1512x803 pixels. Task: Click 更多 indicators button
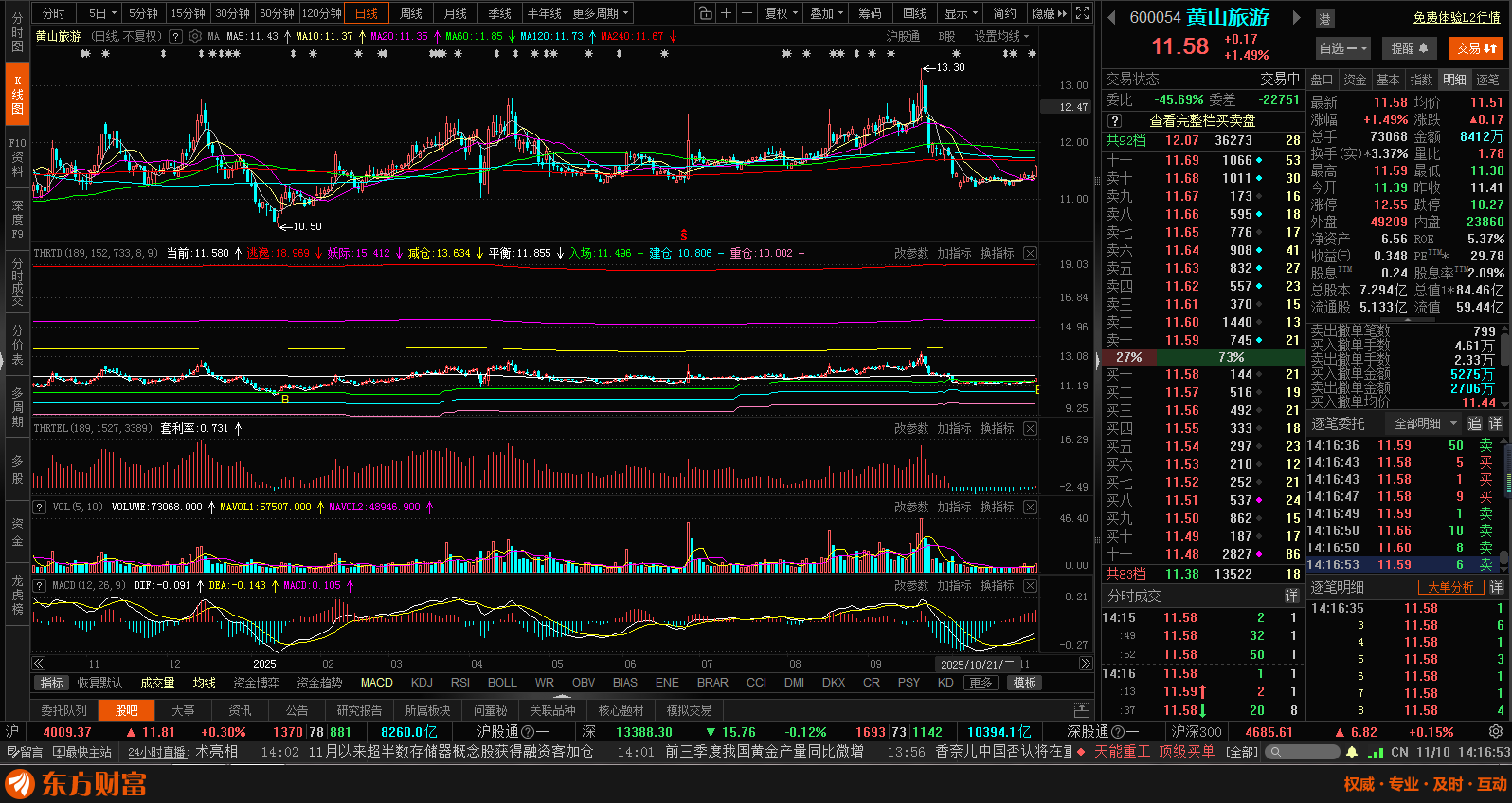tap(981, 683)
